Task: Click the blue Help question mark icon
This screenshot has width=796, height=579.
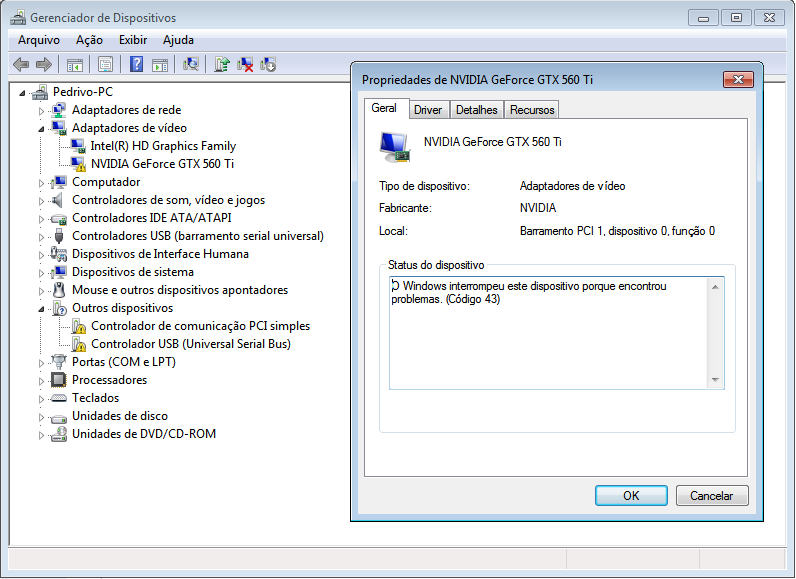Action: tap(136, 64)
